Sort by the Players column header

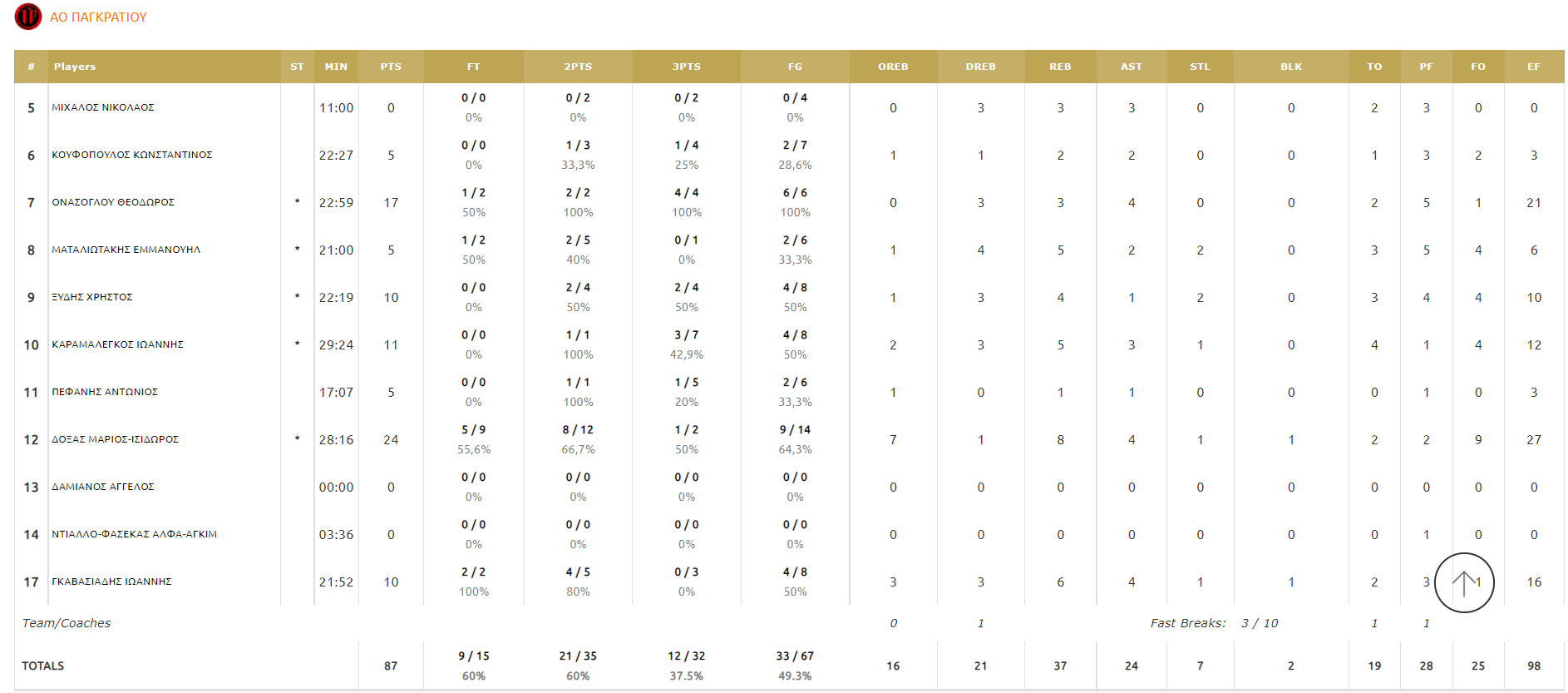[x=75, y=67]
